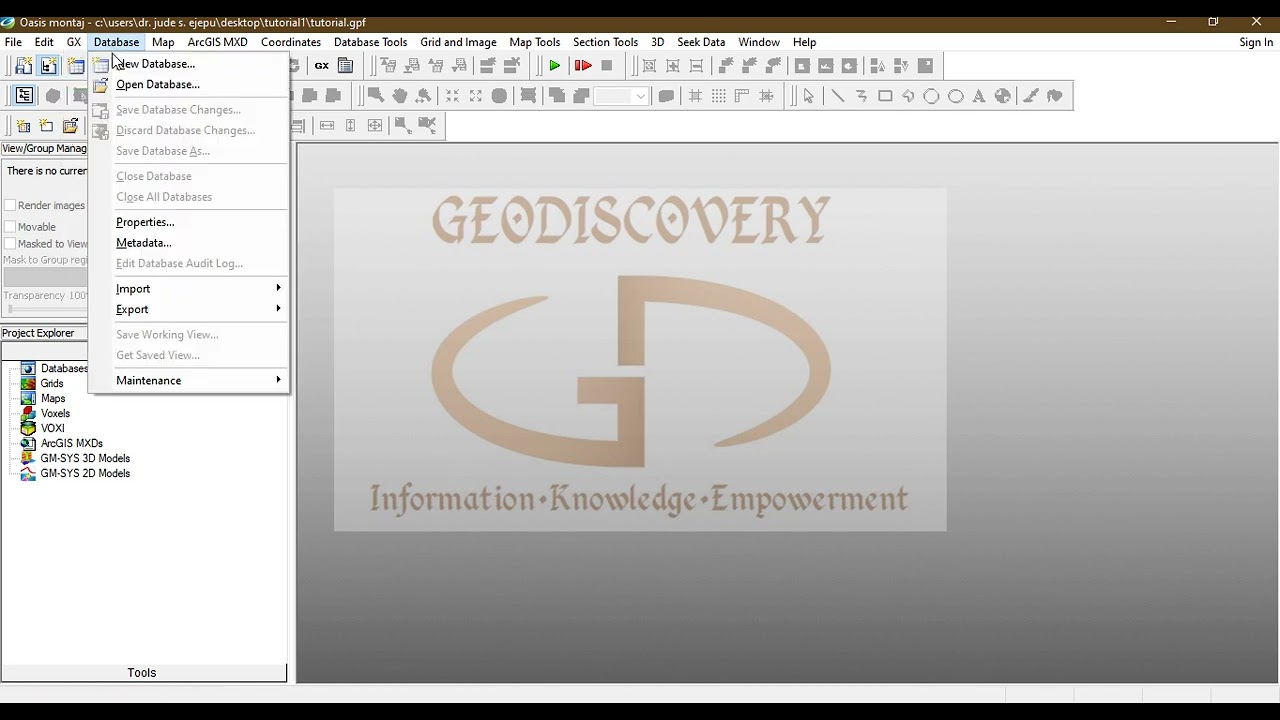Open the Map Tools menu
The height and width of the screenshot is (720, 1280).
(x=535, y=42)
